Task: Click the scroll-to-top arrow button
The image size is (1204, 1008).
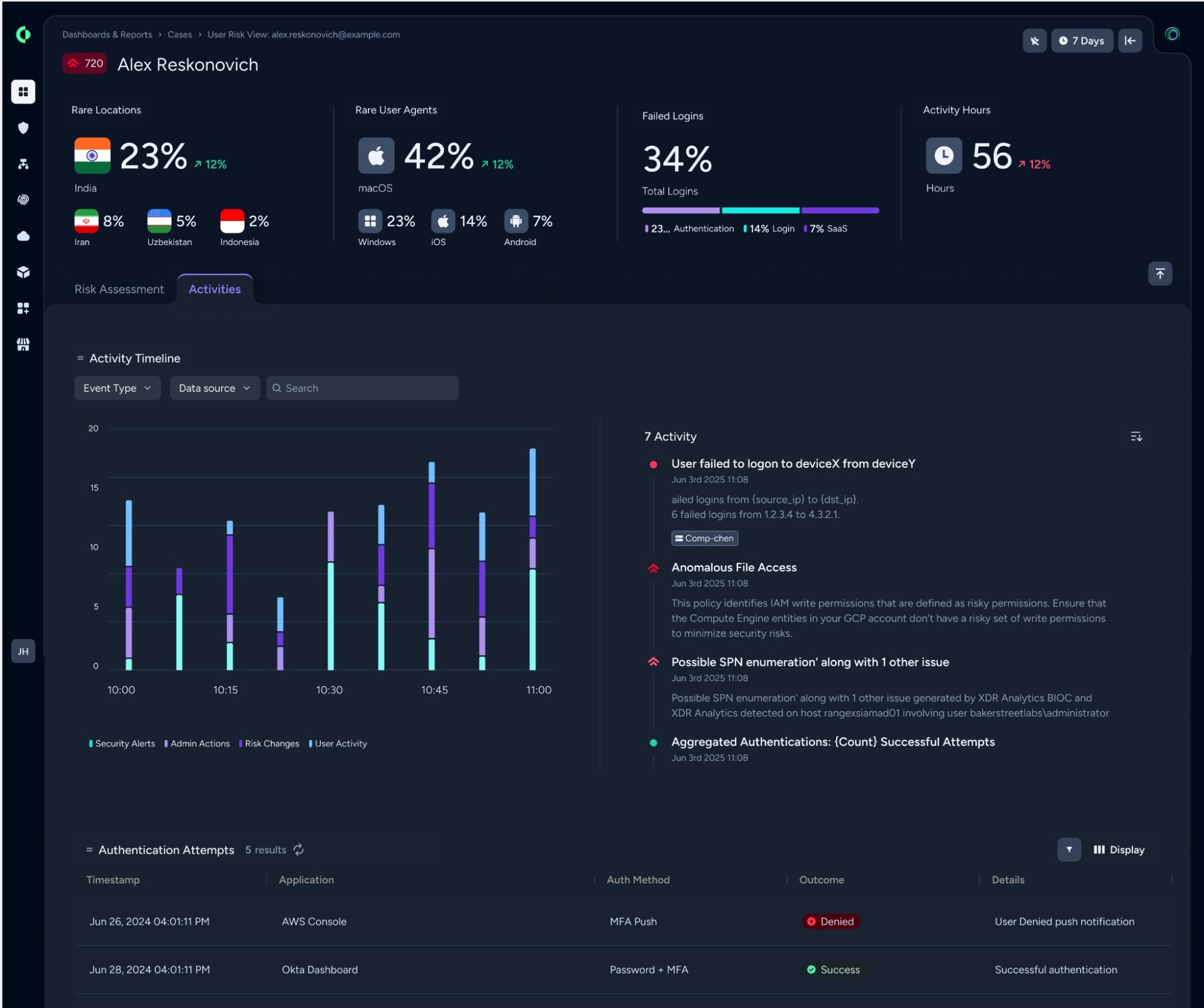Action: 1159,274
